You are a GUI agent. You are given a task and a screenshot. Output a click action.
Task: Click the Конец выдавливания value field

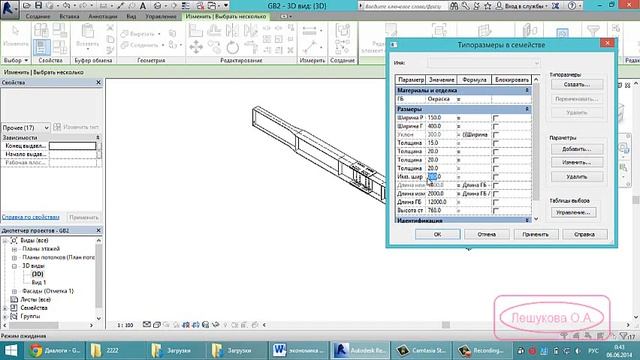73,146
